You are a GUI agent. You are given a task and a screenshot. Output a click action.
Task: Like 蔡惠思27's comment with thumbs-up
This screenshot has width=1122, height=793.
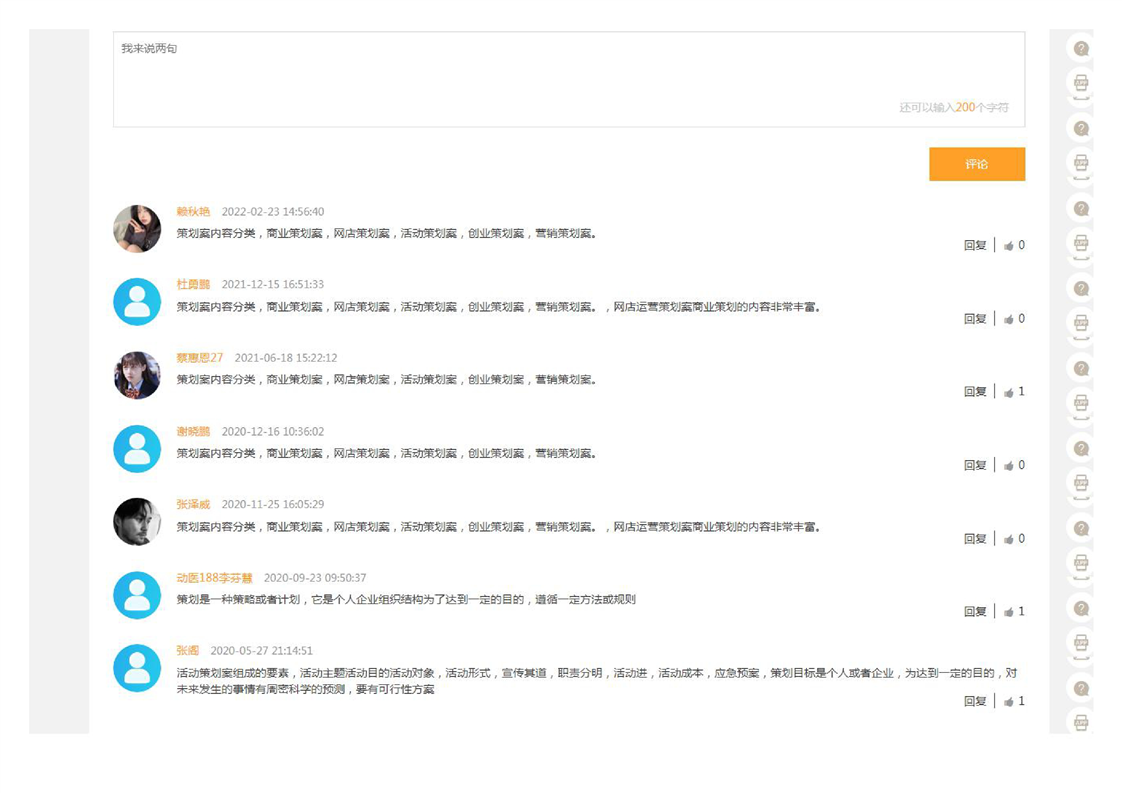tap(1009, 392)
